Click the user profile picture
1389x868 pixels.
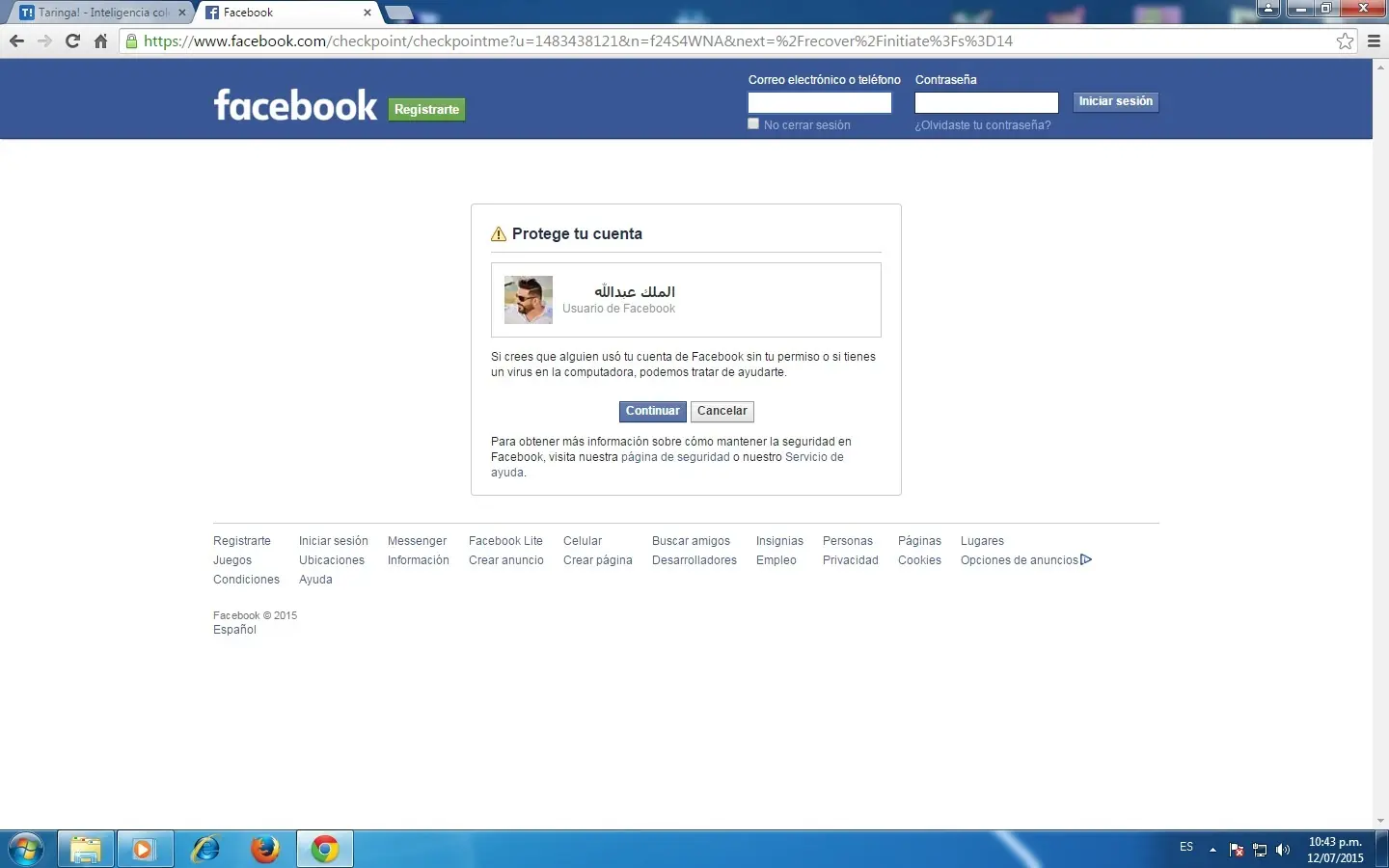point(529,299)
